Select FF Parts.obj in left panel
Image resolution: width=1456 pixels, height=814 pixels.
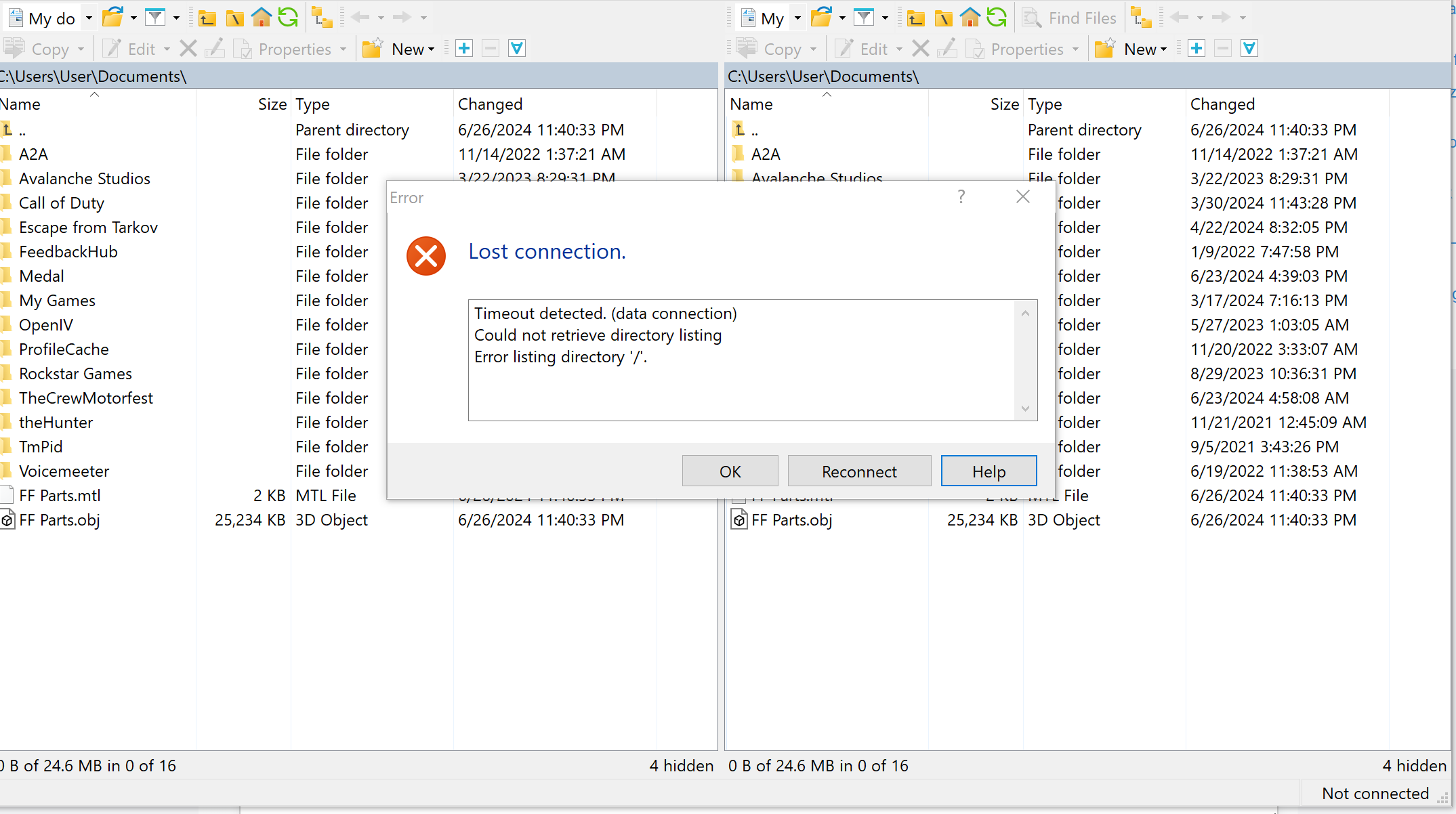[60, 520]
